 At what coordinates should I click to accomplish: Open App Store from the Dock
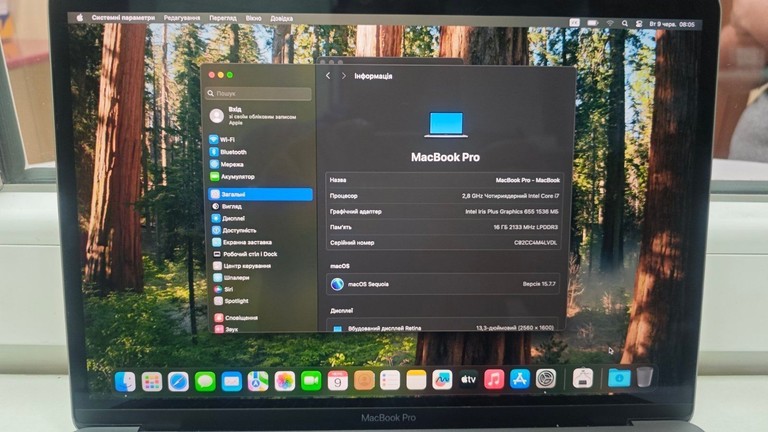coord(520,379)
